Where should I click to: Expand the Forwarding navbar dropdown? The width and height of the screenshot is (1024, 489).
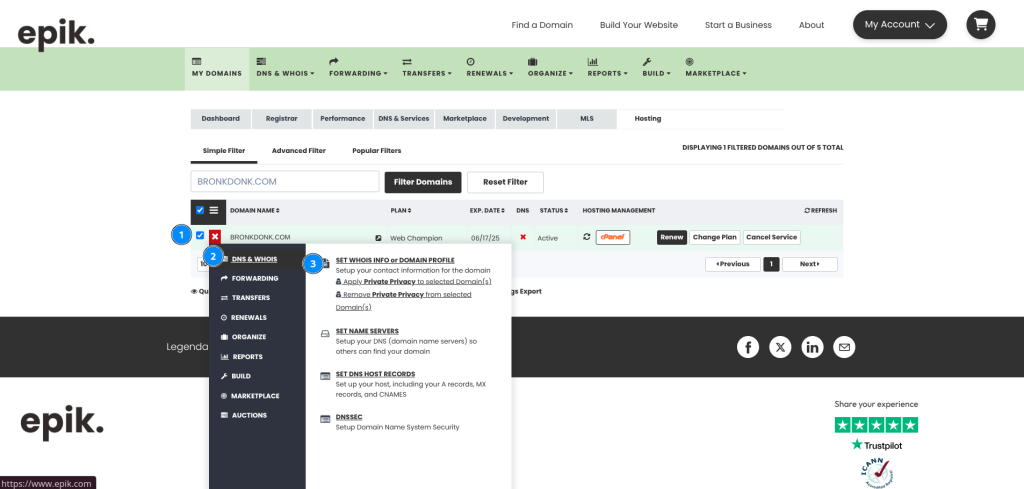click(359, 68)
